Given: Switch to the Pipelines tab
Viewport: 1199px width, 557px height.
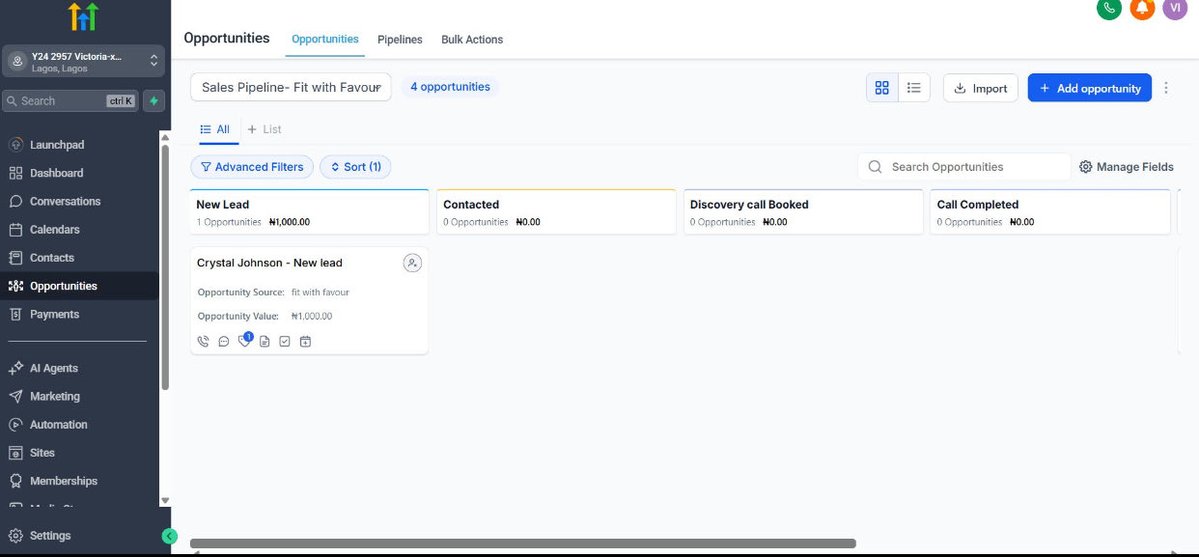Looking at the screenshot, I should [400, 40].
